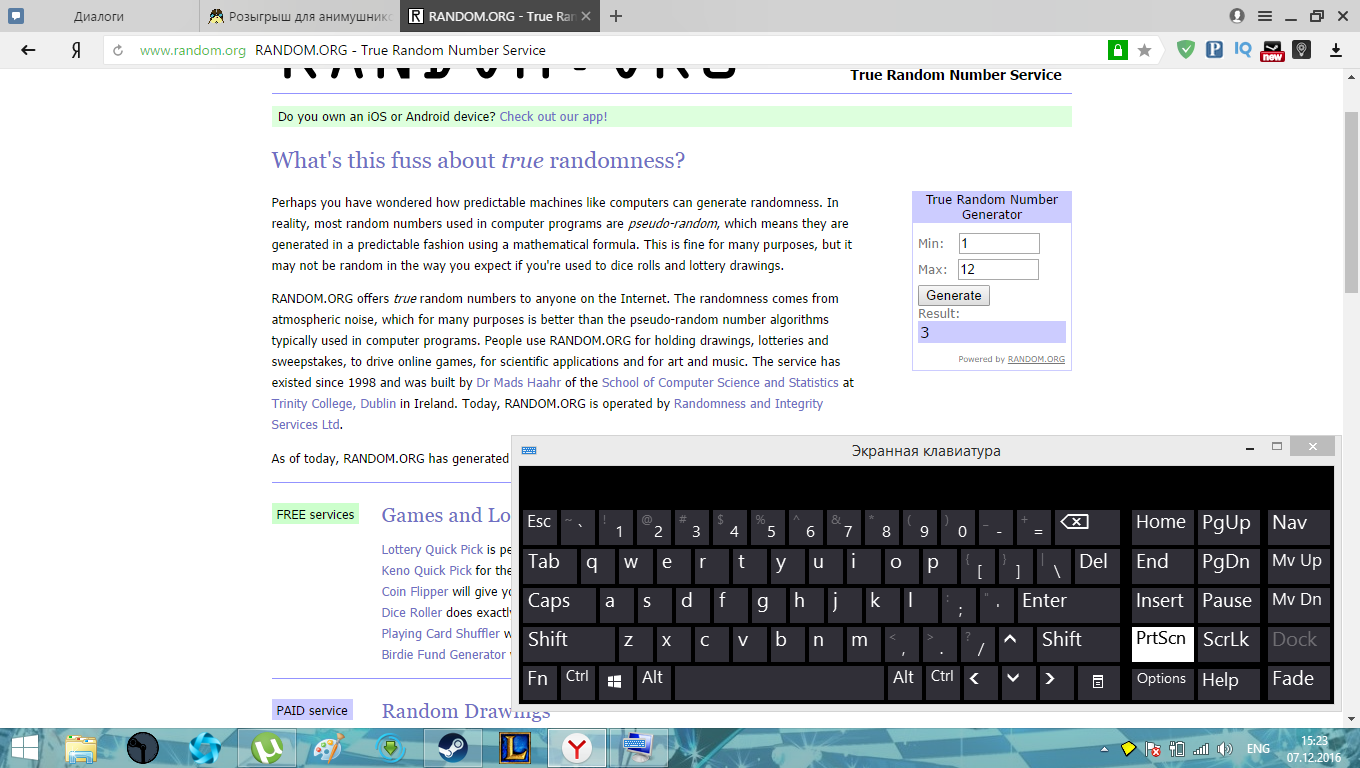The width and height of the screenshot is (1360, 768).
Task: Click the Windows logo key on on-screen keyboard
Action: [x=615, y=683]
